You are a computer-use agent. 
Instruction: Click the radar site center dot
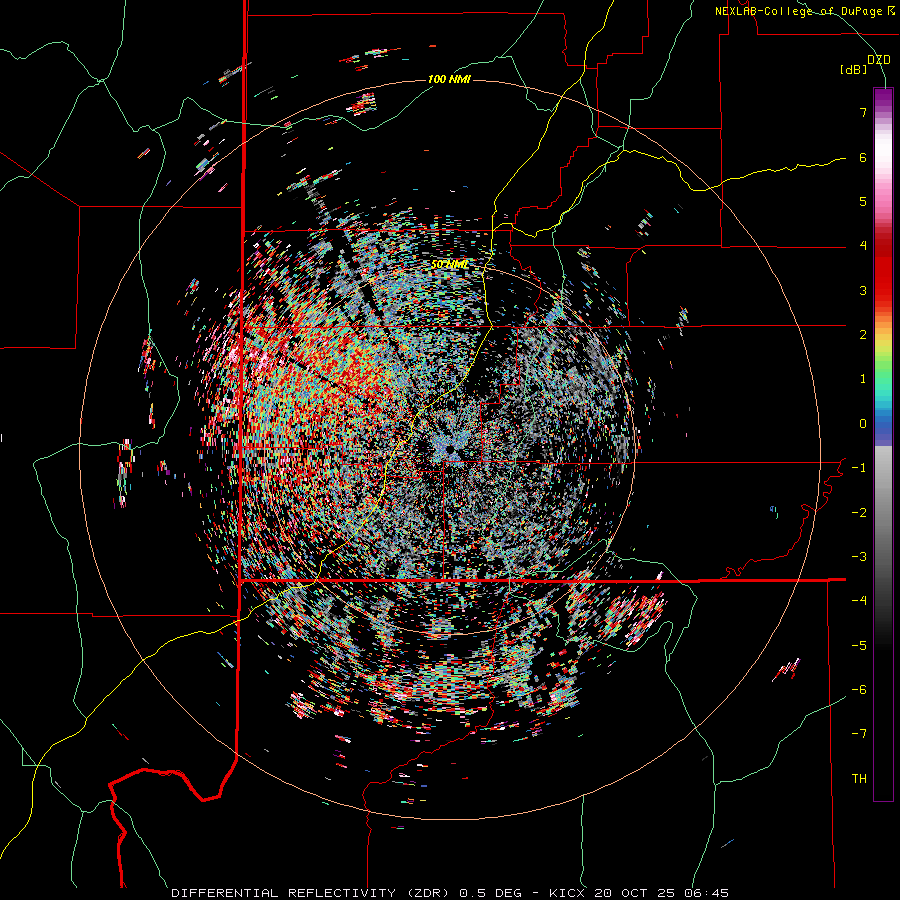pyautogui.click(x=450, y=449)
